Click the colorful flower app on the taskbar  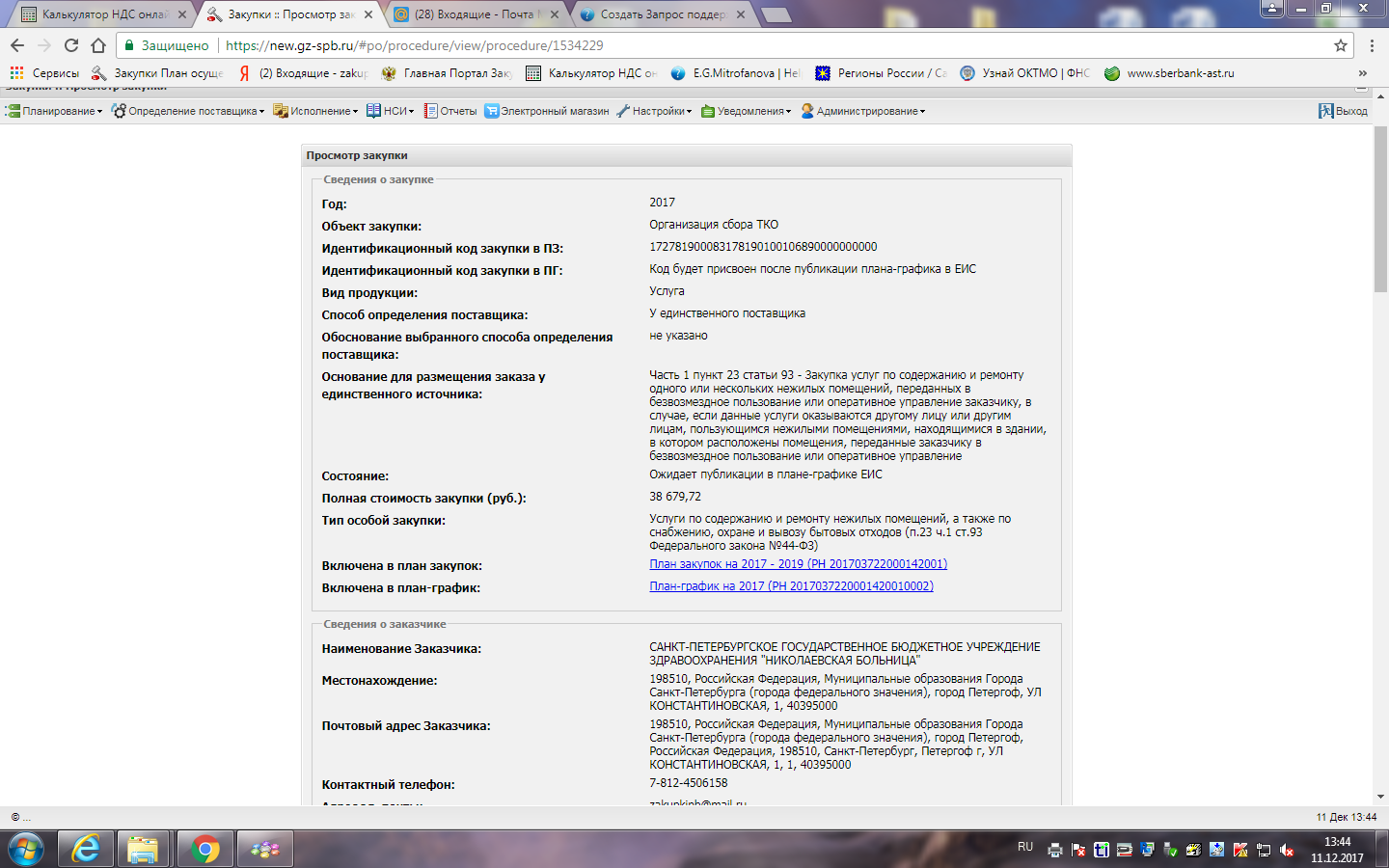click(x=264, y=850)
